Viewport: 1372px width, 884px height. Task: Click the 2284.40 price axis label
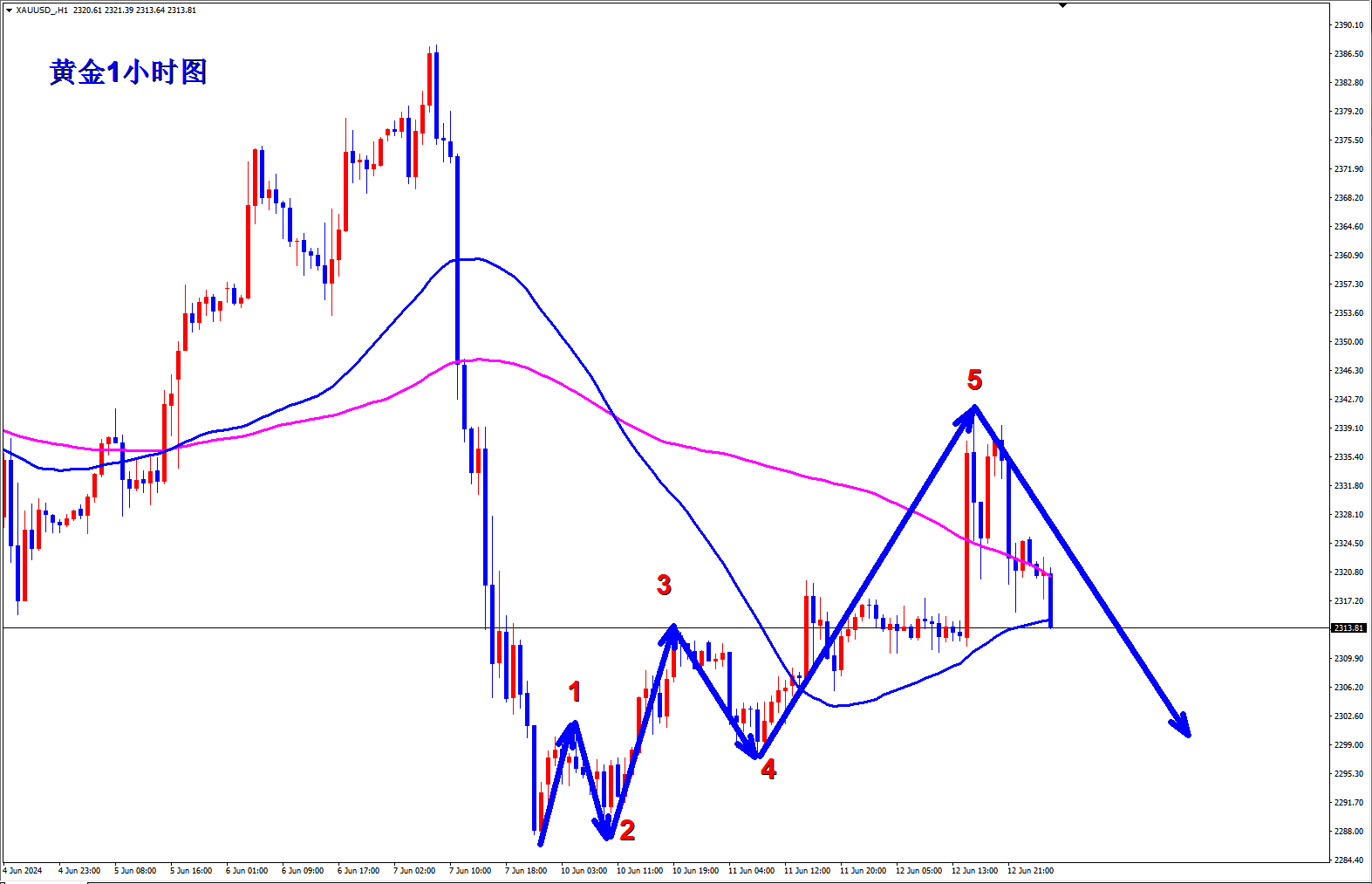point(1348,860)
